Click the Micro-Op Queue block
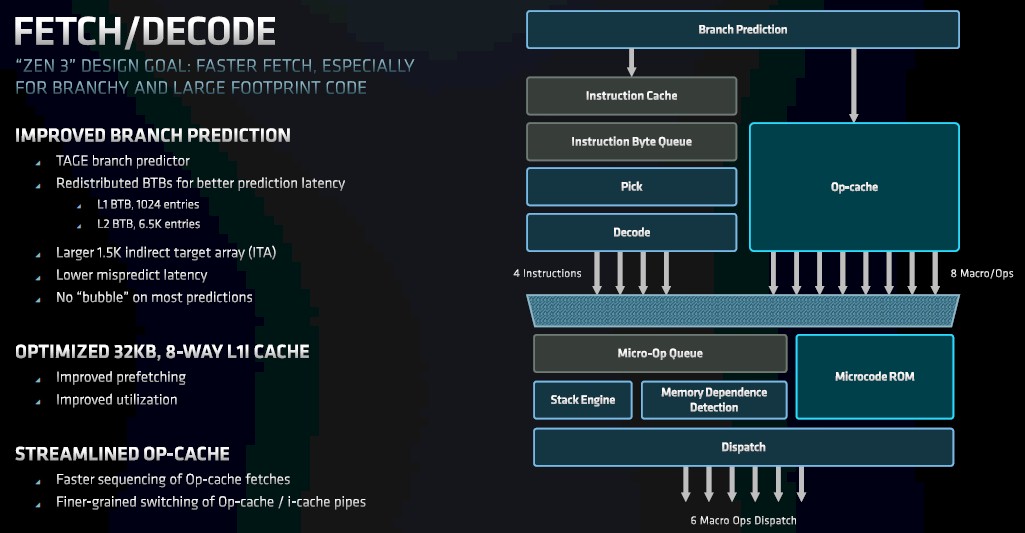Image resolution: width=1025 pixels, height=533 pixels. coord(660,353)
